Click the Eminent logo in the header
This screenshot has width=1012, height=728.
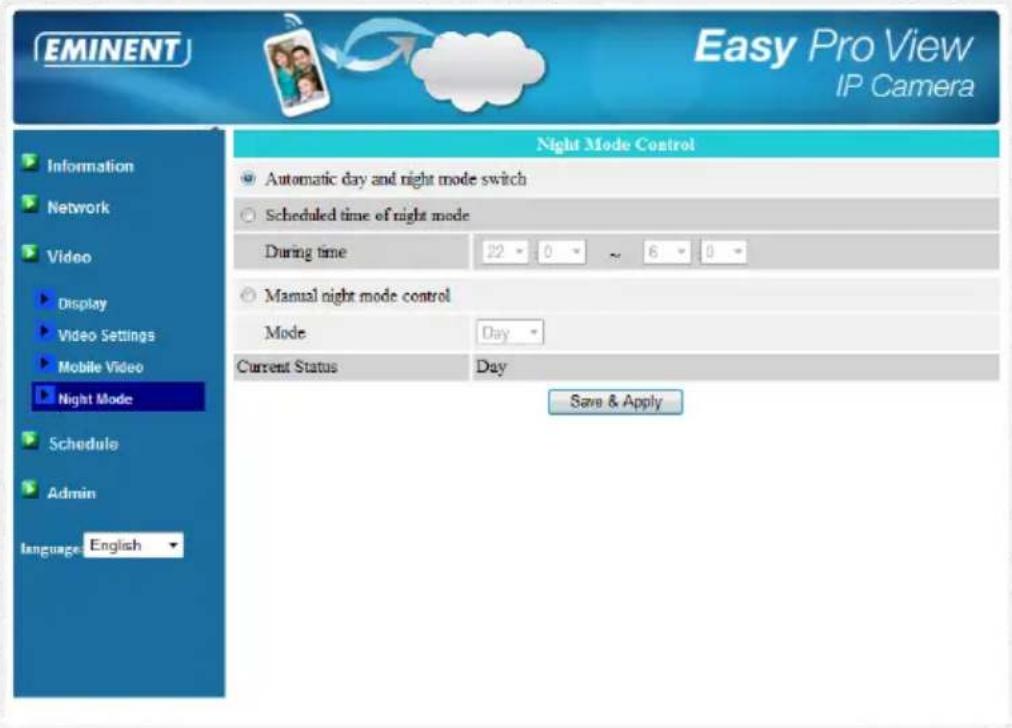click(x=113, y=50)
